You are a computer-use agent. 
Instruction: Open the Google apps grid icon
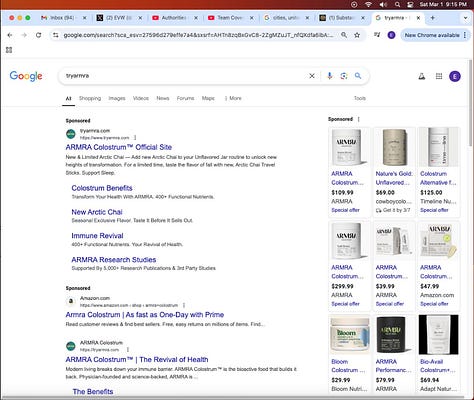439,76
